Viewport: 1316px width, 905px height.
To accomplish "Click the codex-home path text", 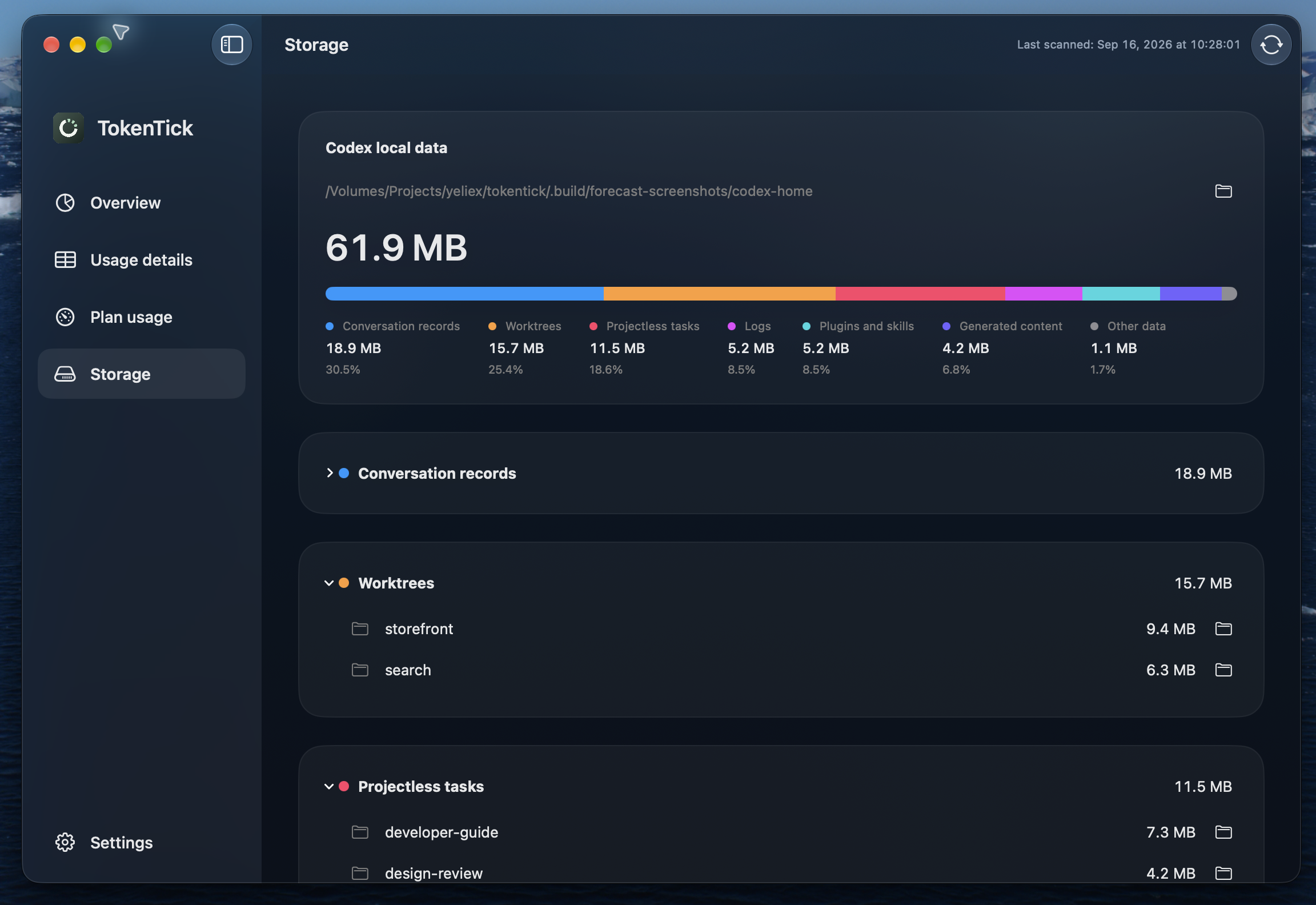I will click(x=569, y=191).
